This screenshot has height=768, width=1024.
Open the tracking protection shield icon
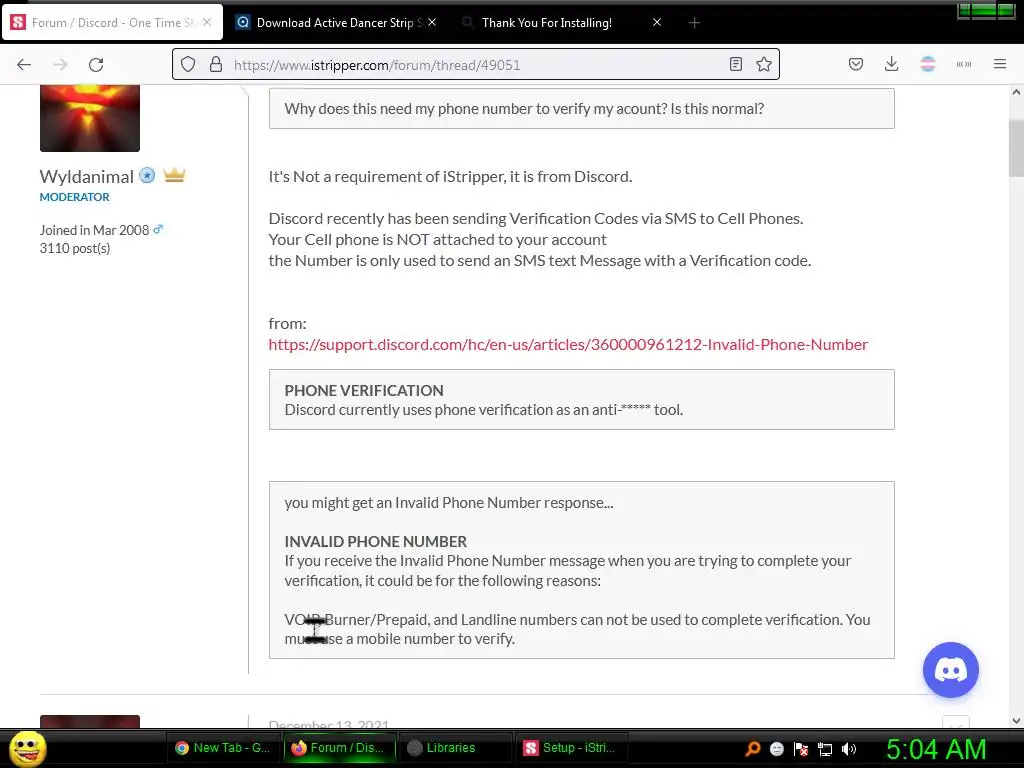(188, 64)
